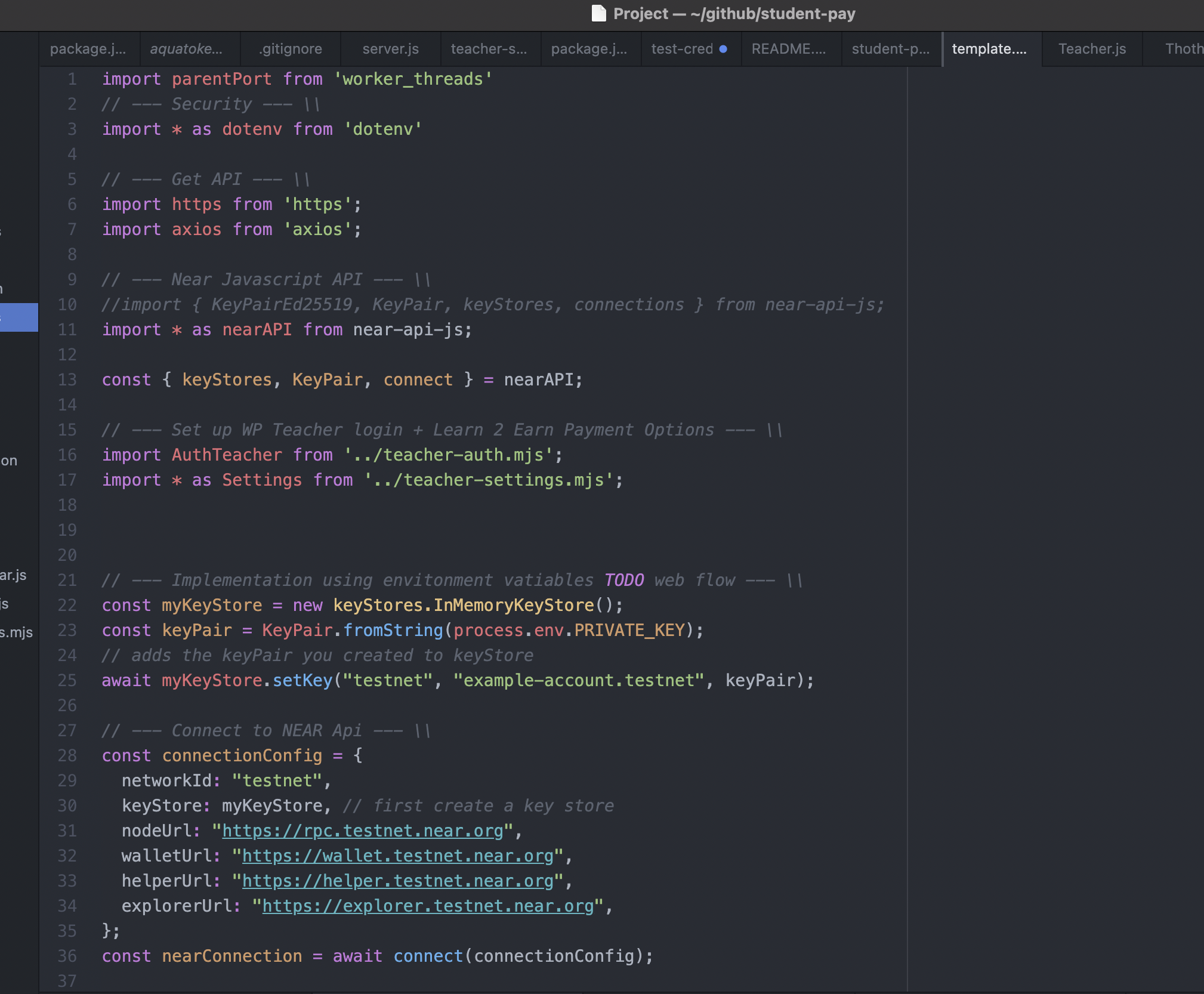Select the teacher-s... tab
Viewport: 1204px width, 994px height.
tap(489, 49)
